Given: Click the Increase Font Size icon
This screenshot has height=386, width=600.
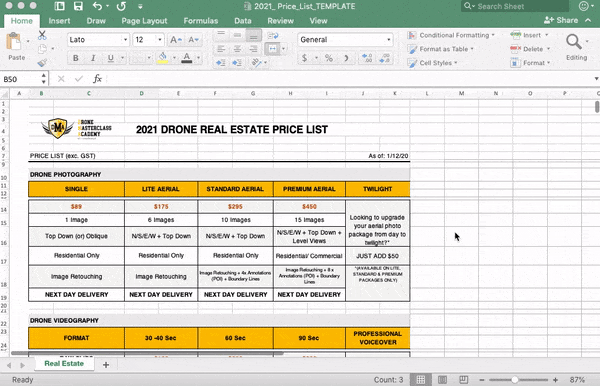Looking at the screenshot, I should point(176,40).
